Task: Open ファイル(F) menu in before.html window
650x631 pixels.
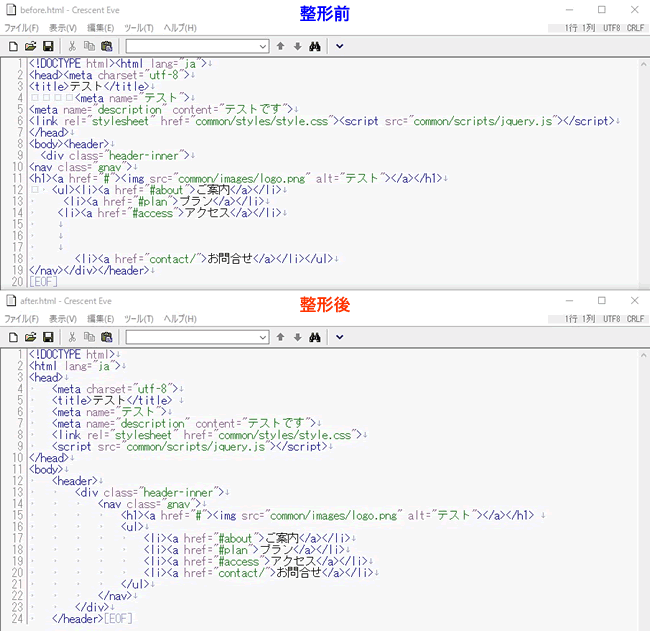Action: tap(22, 28)
